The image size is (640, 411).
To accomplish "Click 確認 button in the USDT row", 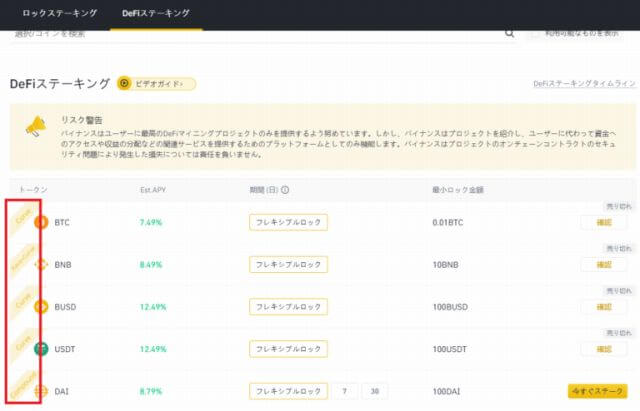I will (604, 349).
